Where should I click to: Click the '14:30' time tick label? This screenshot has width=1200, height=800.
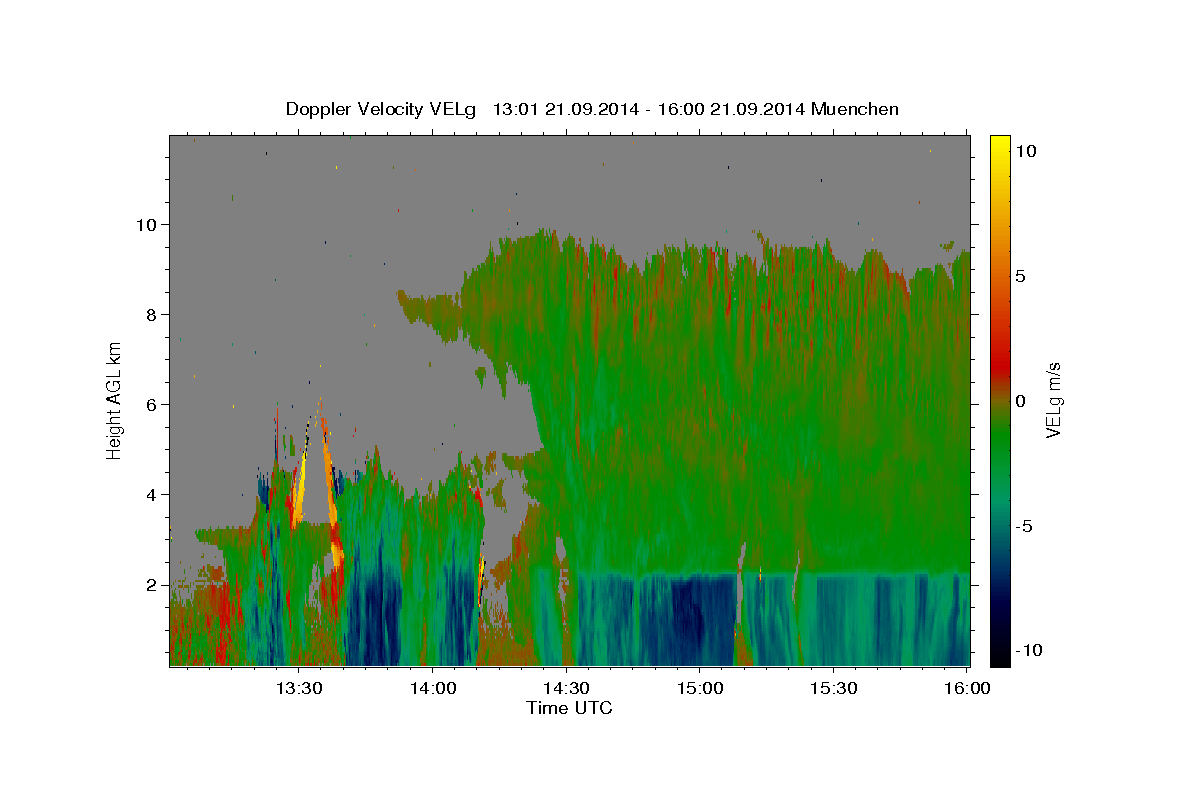click(x=566, y=688)
